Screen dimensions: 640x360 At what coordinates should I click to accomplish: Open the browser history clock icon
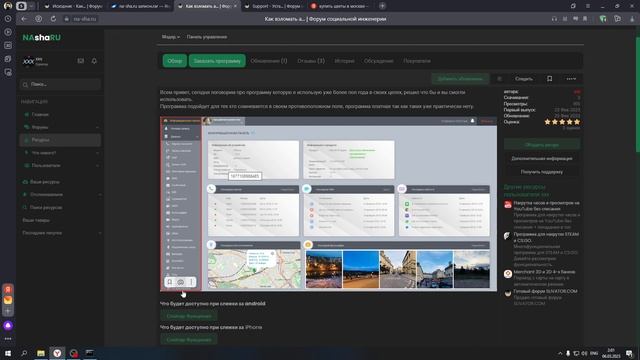8,19
